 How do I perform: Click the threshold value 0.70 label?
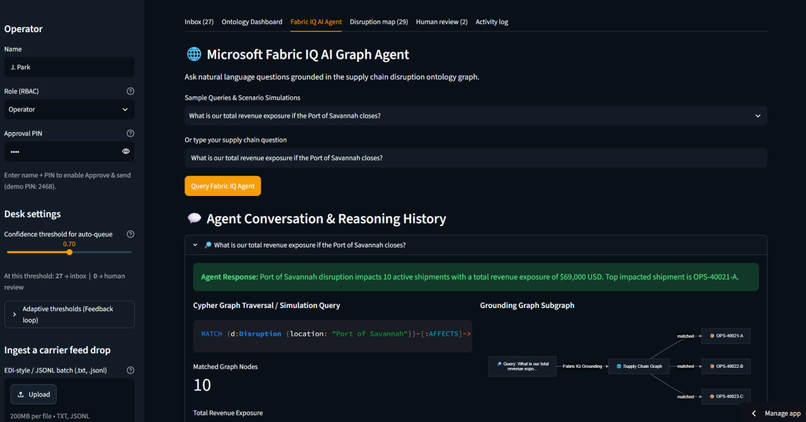click(69, 244)
